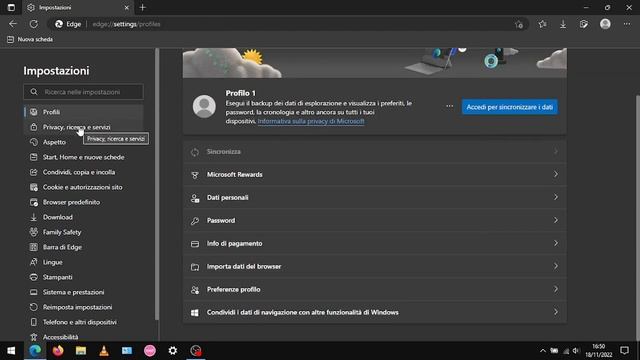Expand Condividi i dati di navigazione chevron
This screenshot has height=360, width=640.
tap(556, 312)
